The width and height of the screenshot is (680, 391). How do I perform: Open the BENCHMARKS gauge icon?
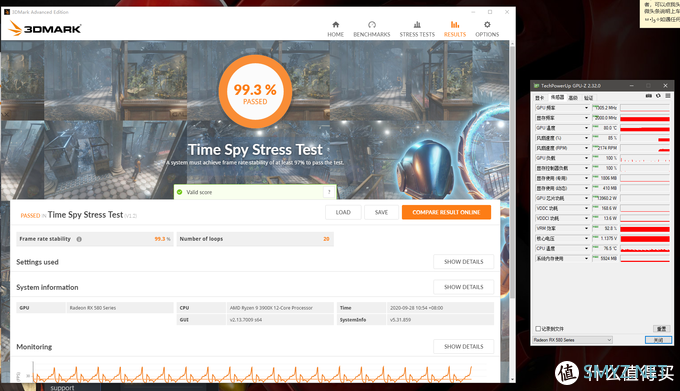click(x=372, y=25)
